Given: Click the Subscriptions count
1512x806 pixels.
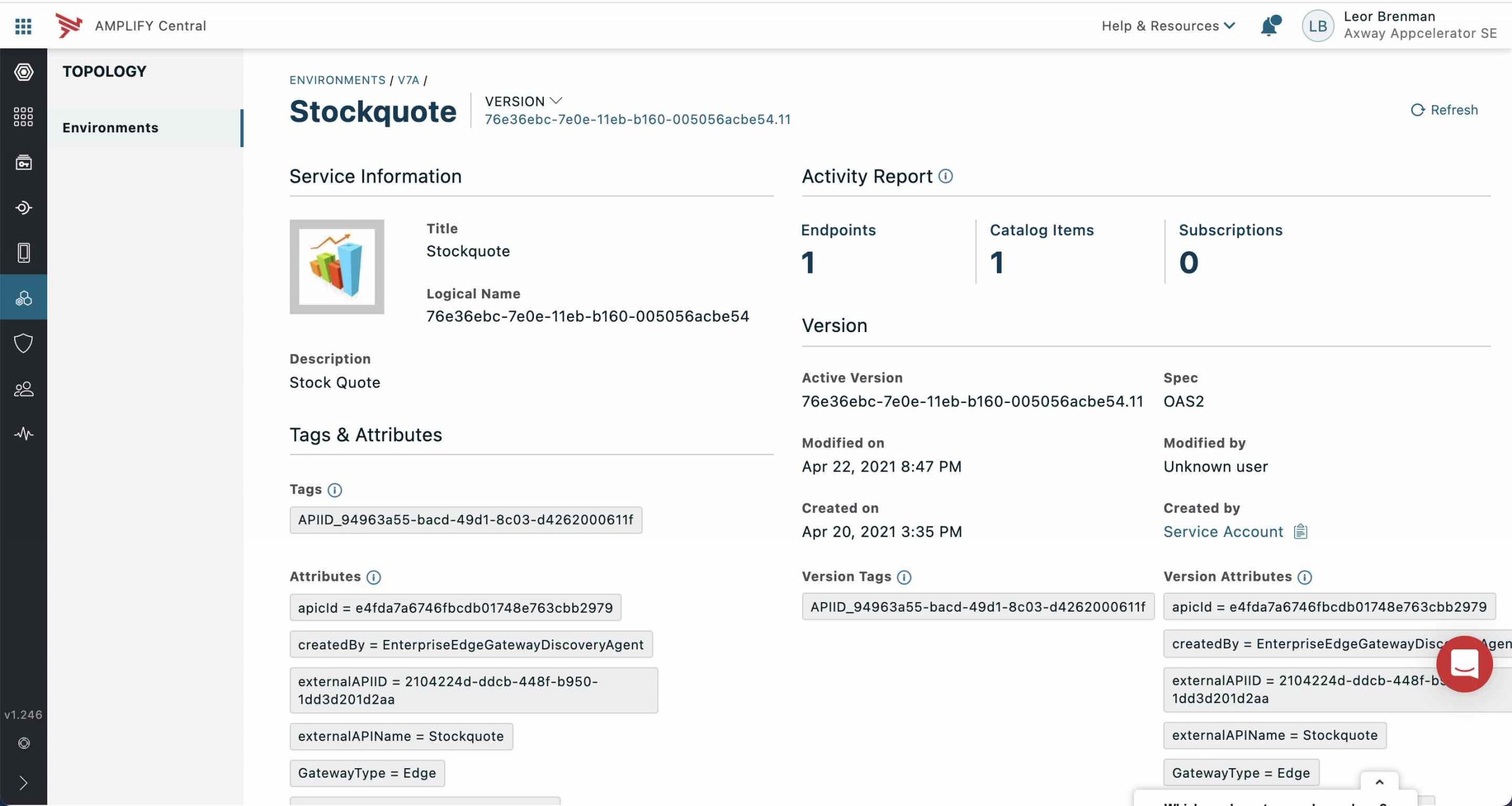Looking at the screenshot, I should [1189, 262].
